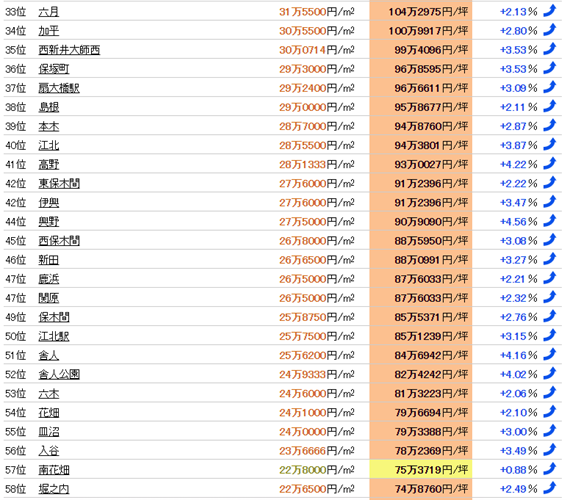Open the 入谷 link
Image resolution: width=567 pixels, height=500 pixels.
48,450
